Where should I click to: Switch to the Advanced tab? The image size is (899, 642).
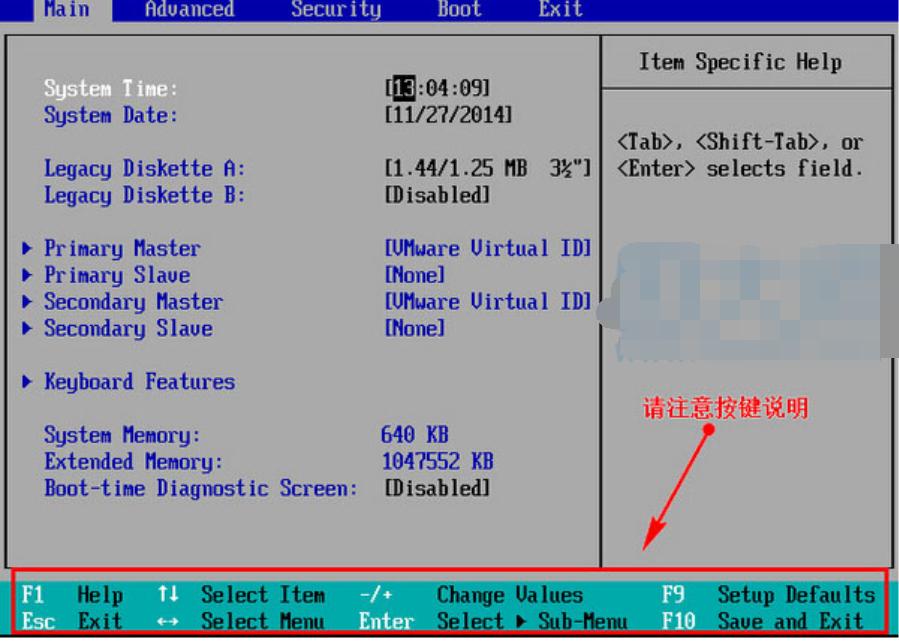(188, 10)
